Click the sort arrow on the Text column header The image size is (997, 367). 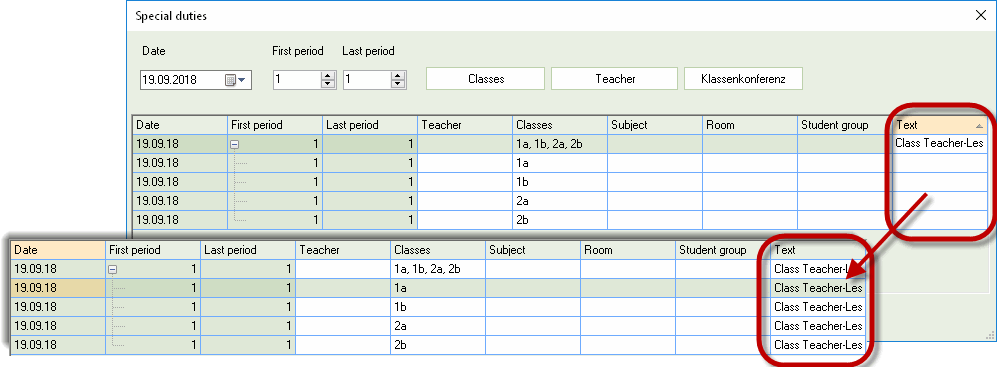pos(979,127)
